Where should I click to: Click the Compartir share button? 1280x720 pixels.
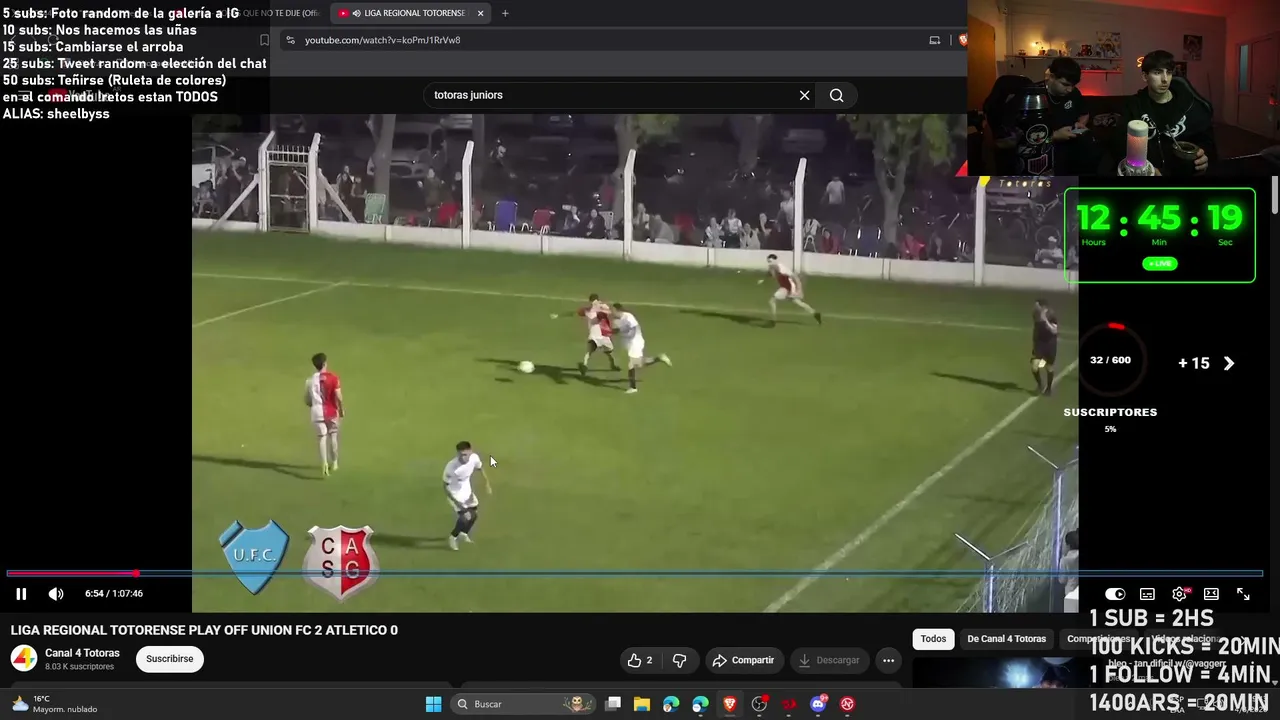743,660
